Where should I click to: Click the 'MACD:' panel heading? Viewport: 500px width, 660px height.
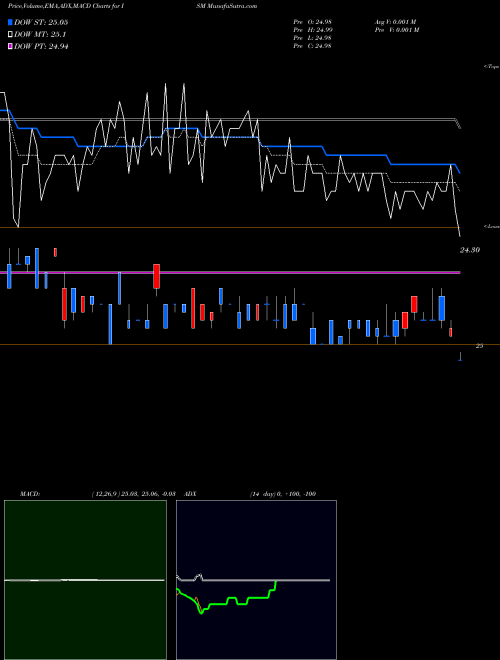tap(30, 494)
